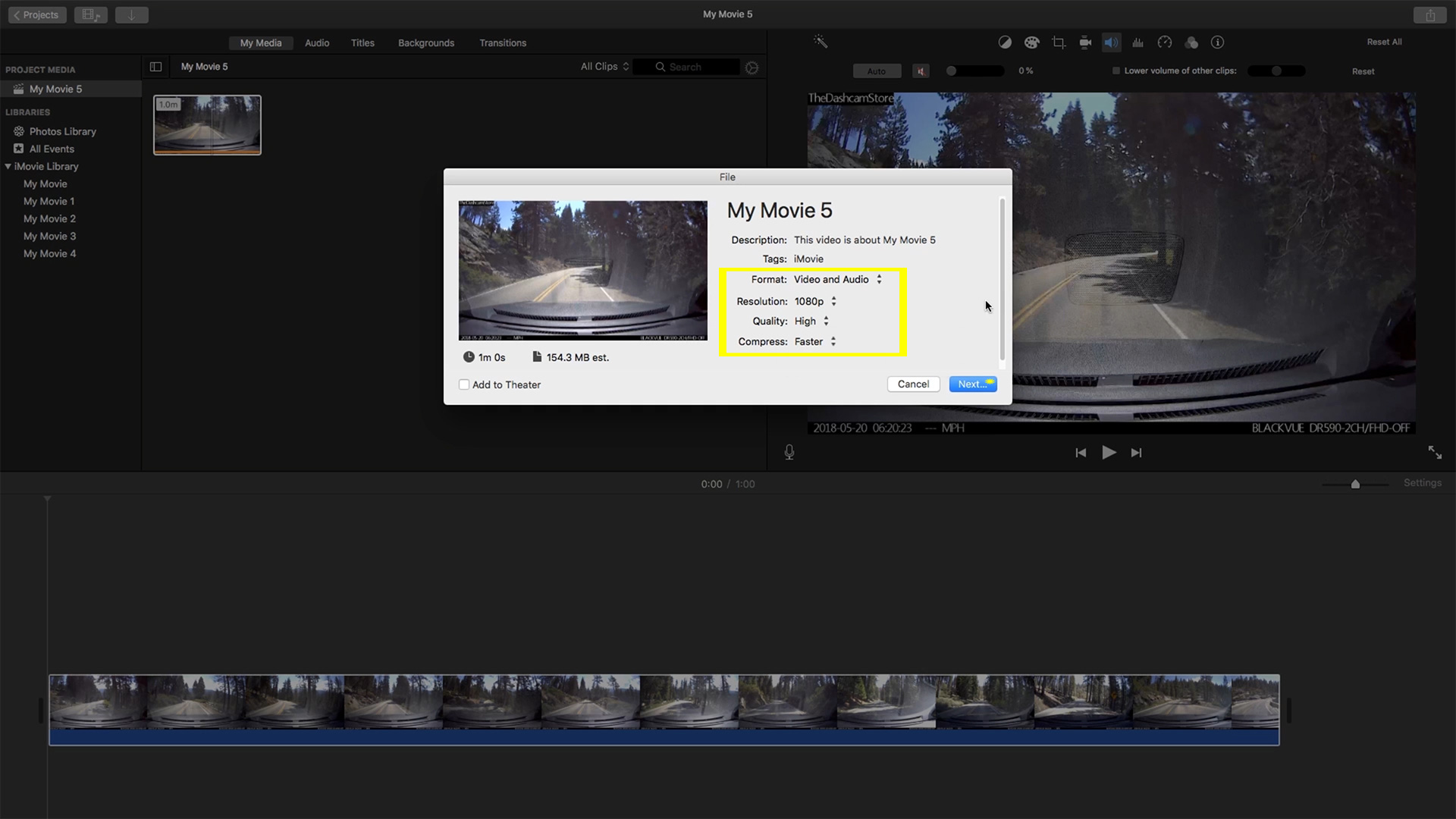The width and height of the screenshot is (1456, 819).
Task: Click the clip info icon
Action: click(x=1217, y=42)
